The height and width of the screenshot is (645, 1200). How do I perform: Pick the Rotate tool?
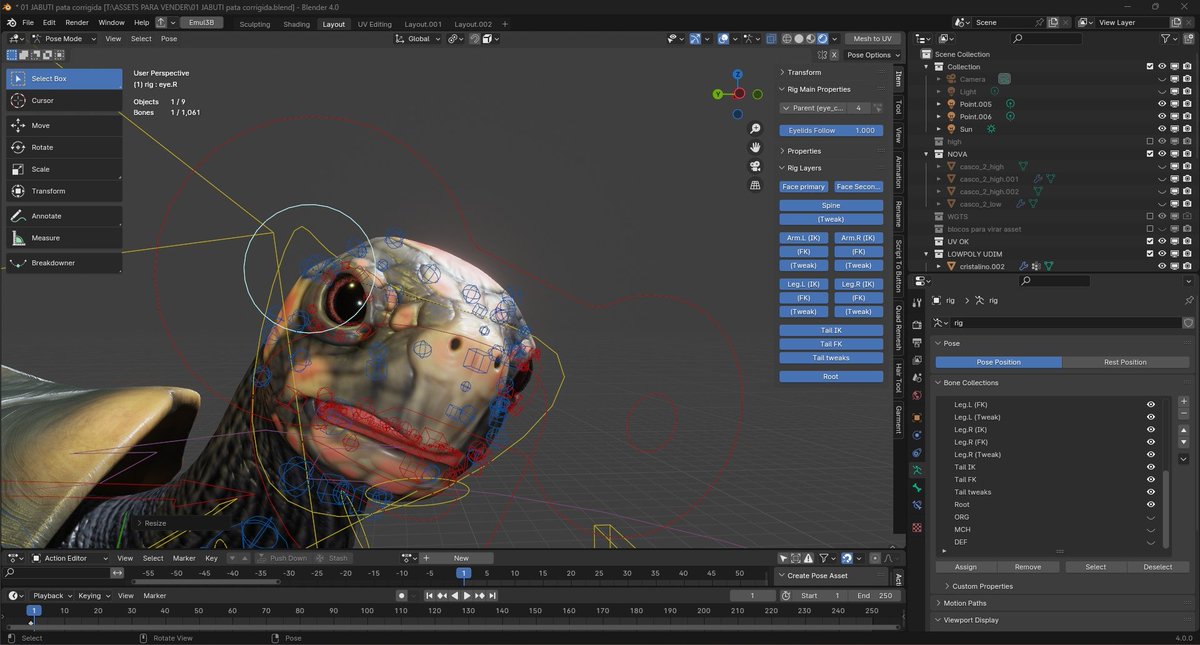click(x=64, y=147)
